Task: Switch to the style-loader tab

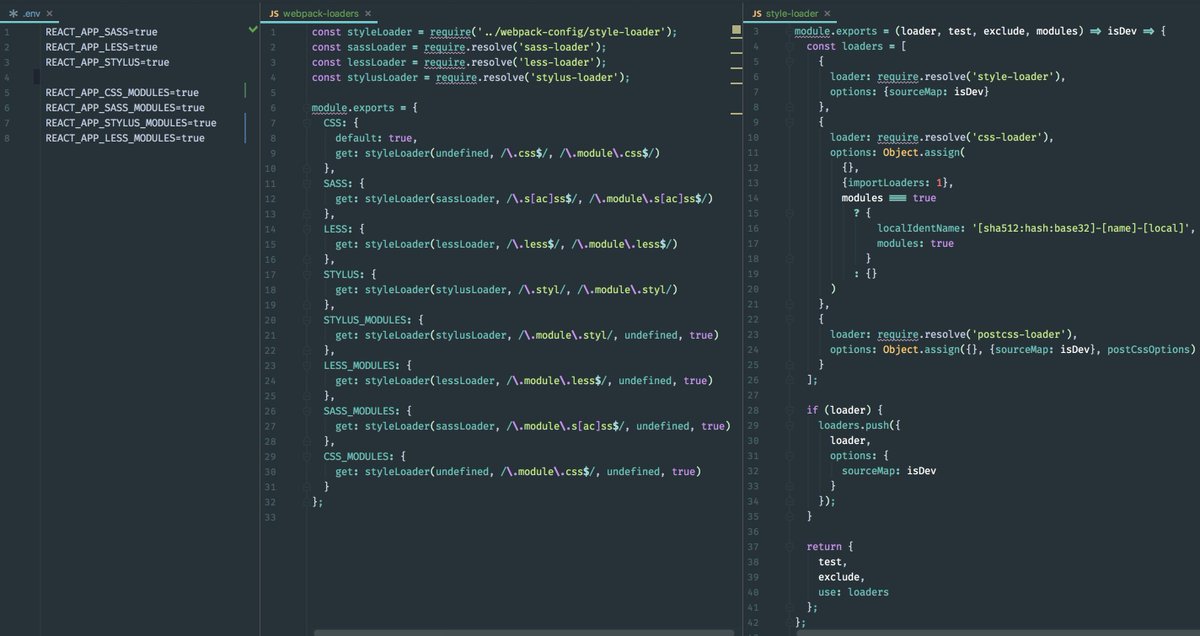Action: [x=792, y=14]
